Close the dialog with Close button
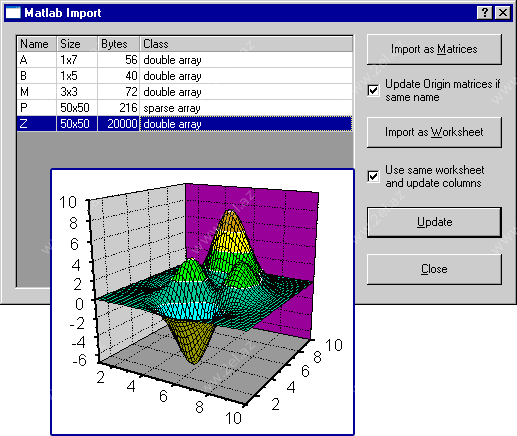 pos(434,269)
